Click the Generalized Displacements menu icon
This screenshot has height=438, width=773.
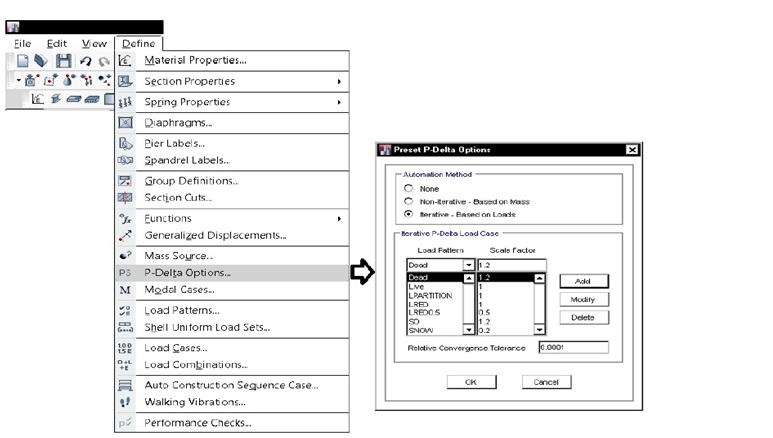click(x=125, y=236)
